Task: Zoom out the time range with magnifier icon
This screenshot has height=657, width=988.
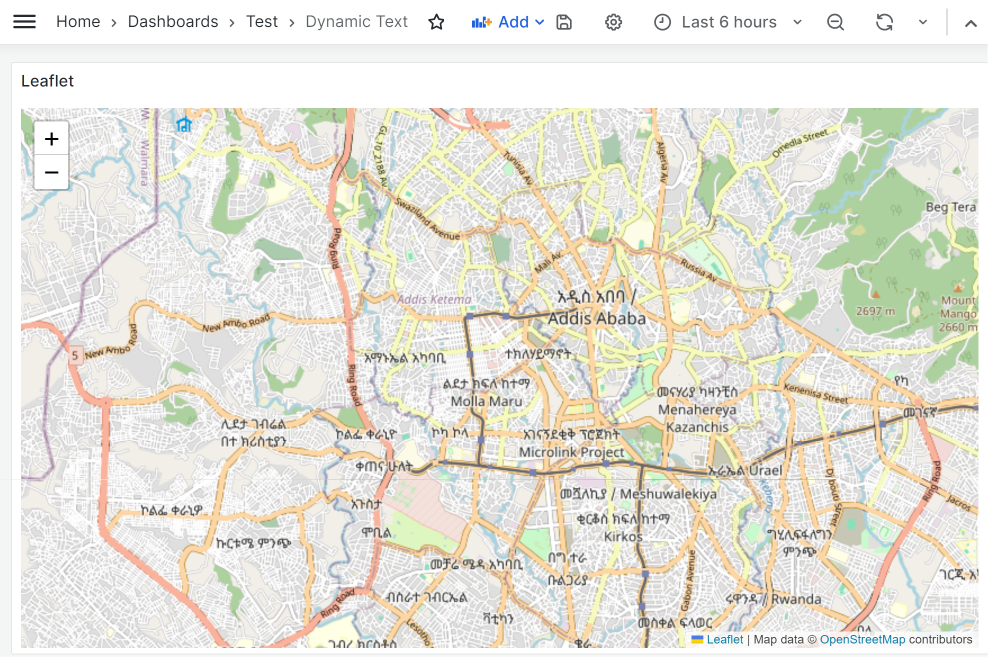Action: [x=835, y=21]
